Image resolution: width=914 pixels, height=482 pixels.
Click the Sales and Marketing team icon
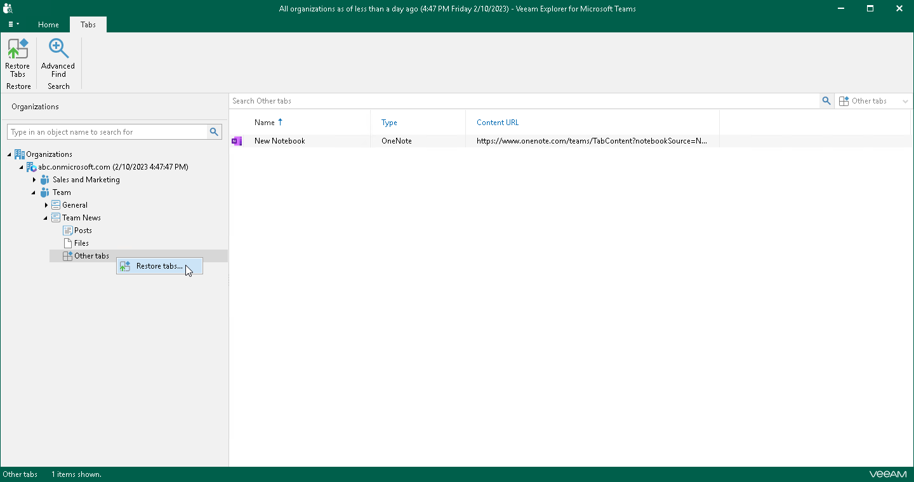[45, 180]
